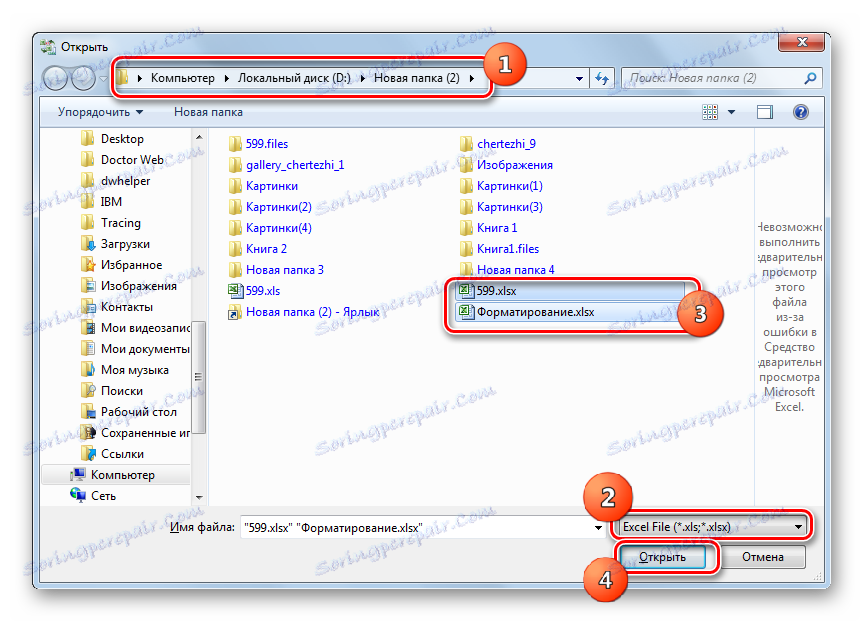Toggle the preview pane icon

[765, 112]
